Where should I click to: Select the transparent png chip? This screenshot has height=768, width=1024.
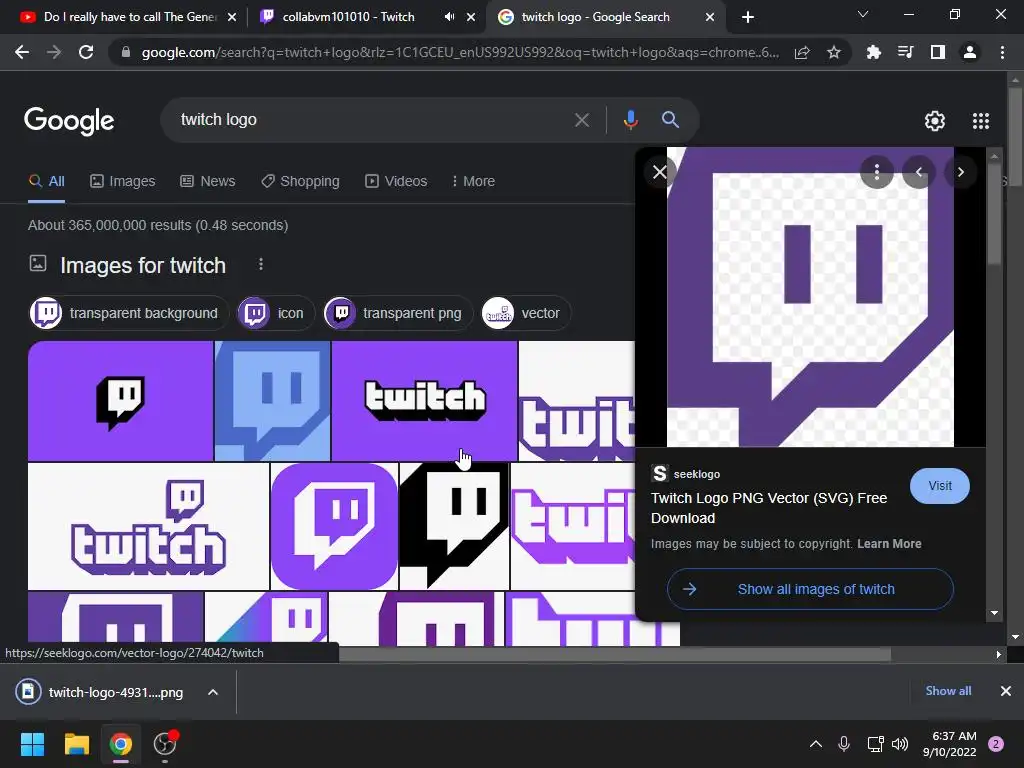click(x=397, y=313)
